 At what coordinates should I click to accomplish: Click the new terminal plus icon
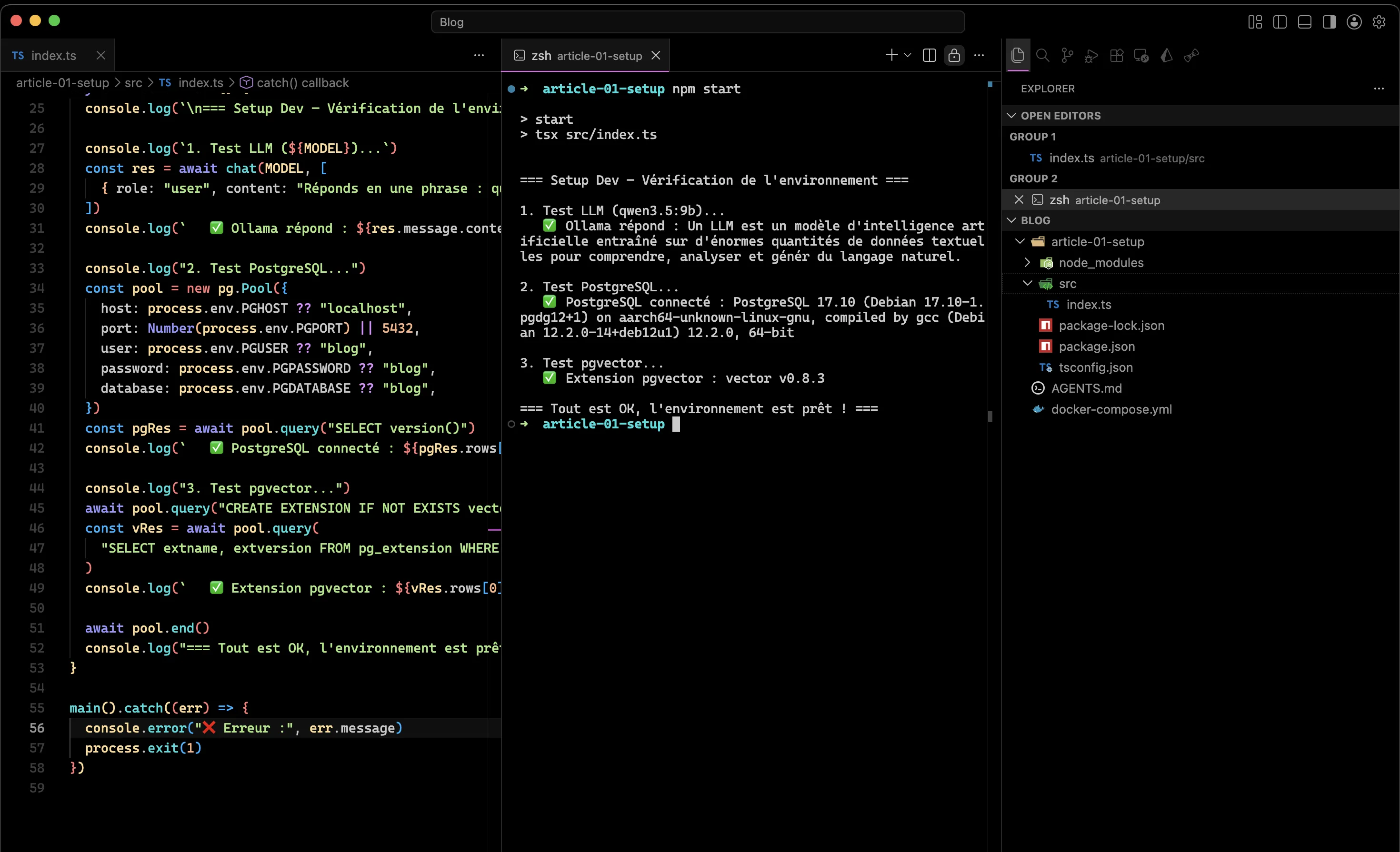click(x=891, y=55)
